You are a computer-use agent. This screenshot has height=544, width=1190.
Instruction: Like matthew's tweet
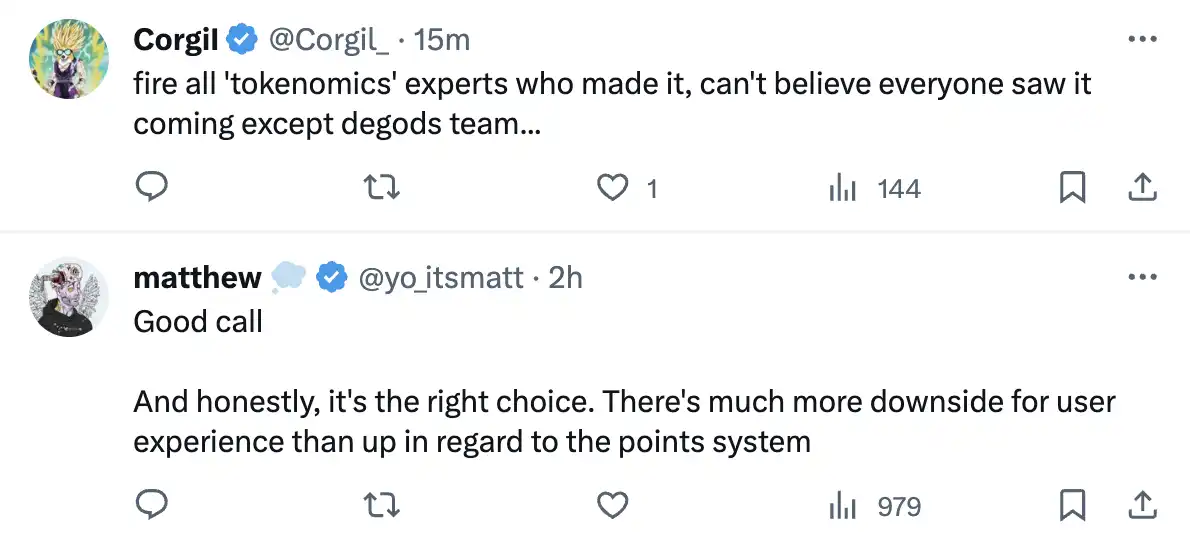[612, 506]
